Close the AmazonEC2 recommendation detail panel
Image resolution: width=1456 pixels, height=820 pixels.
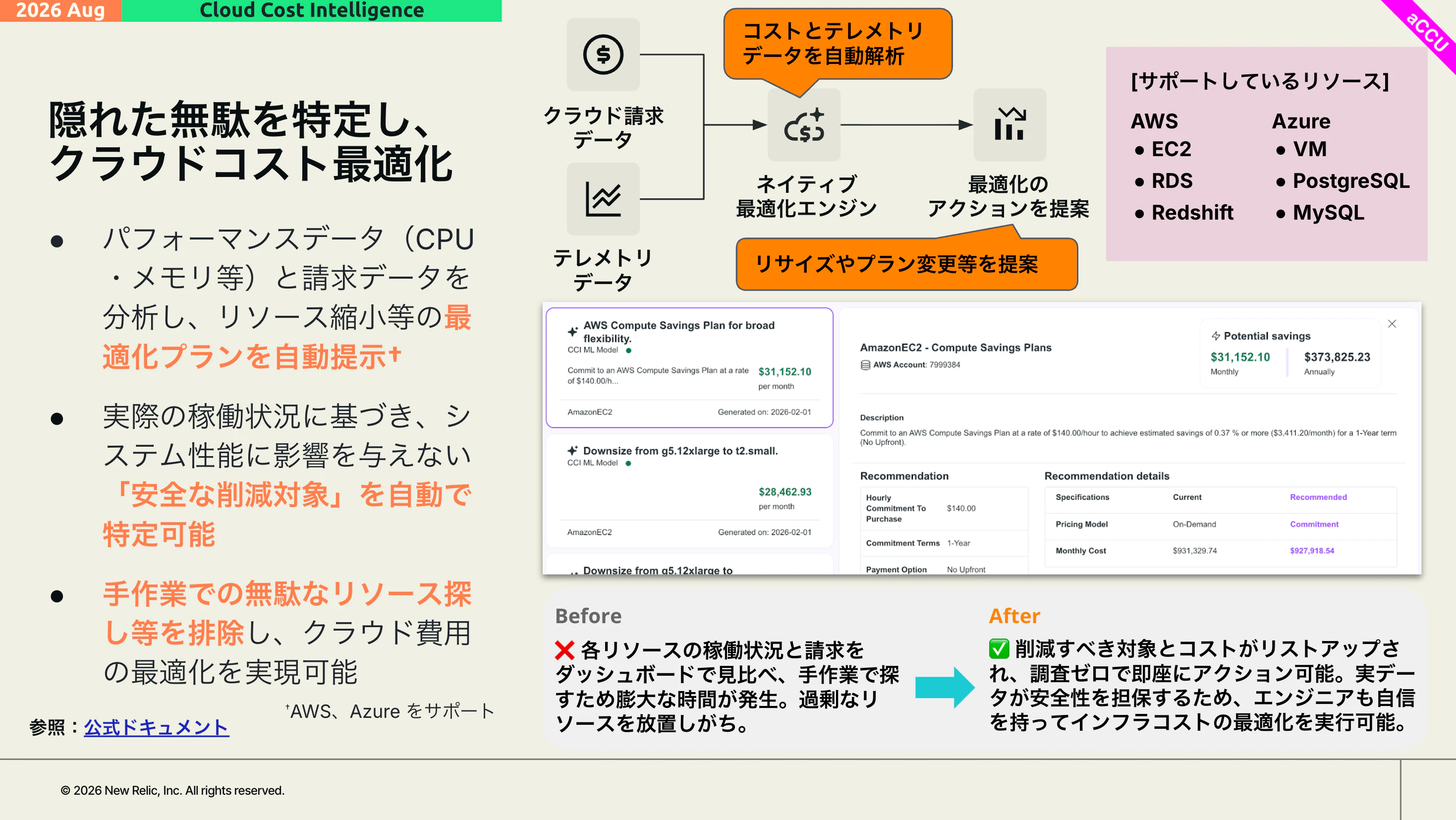1392,324
